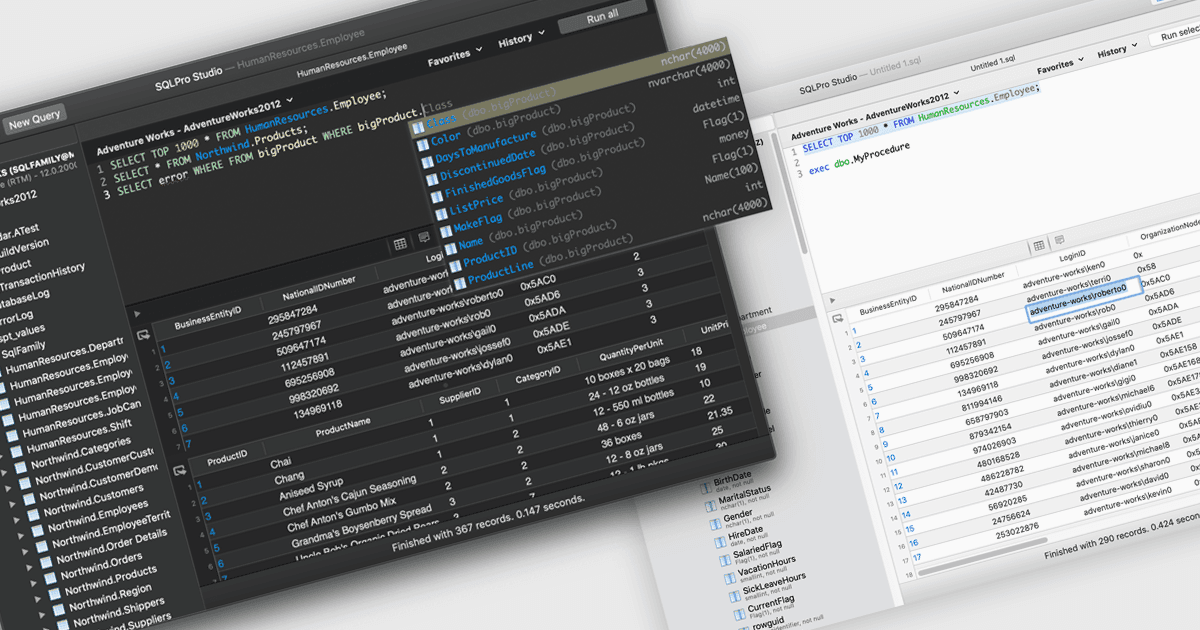Choose FinishedGoodsFlag icon in autocomplete list
1200x630 pixels.
click(436, 199)
